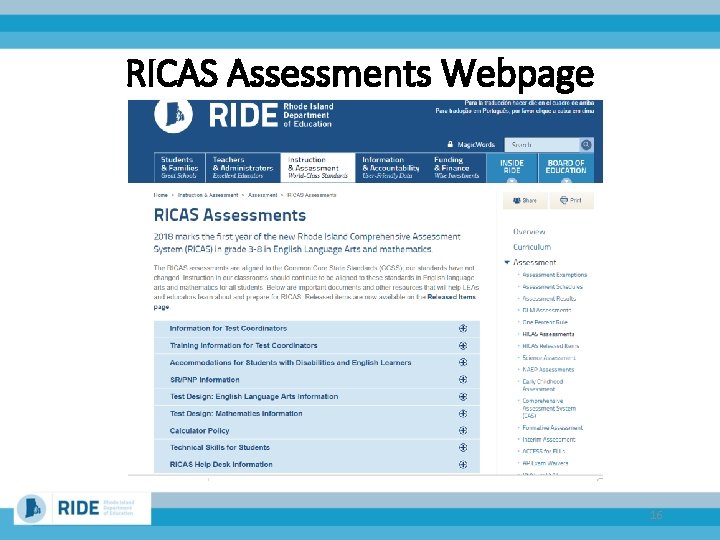Open Formative Assessment sidebar link
720x540 pixels.
[553, 428]
